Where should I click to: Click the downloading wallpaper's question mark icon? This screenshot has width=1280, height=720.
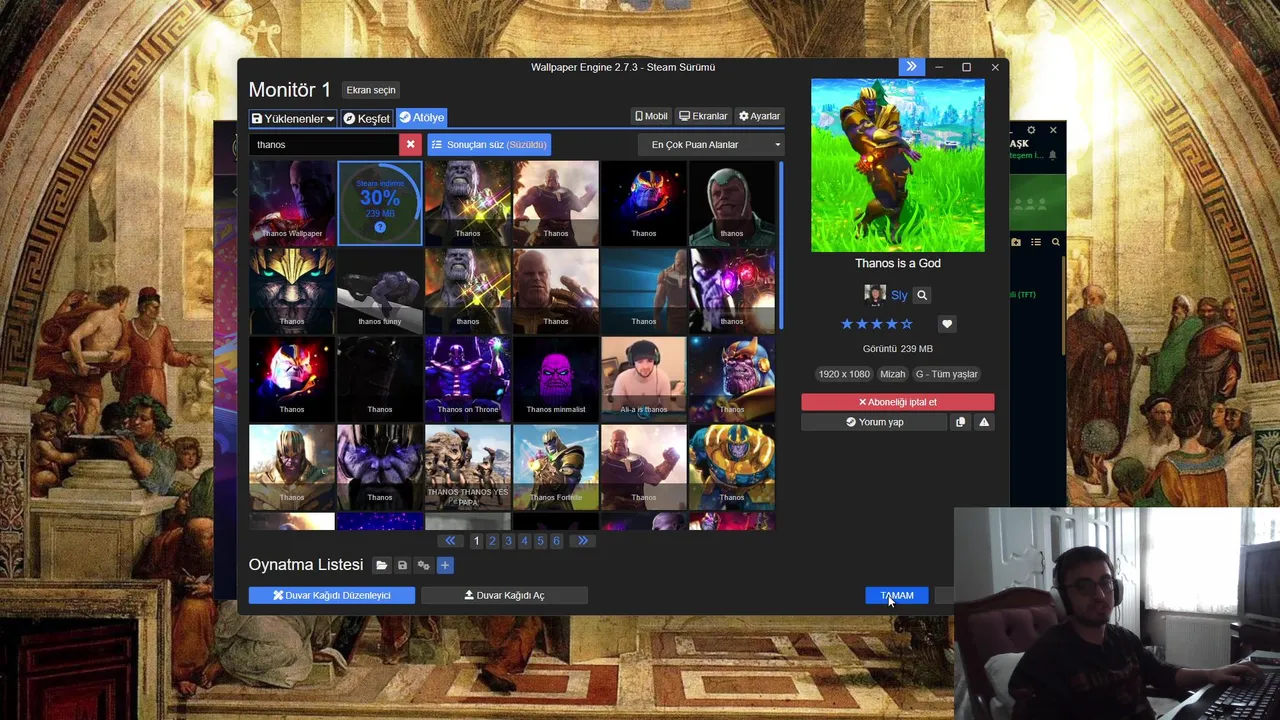[380, 228]
